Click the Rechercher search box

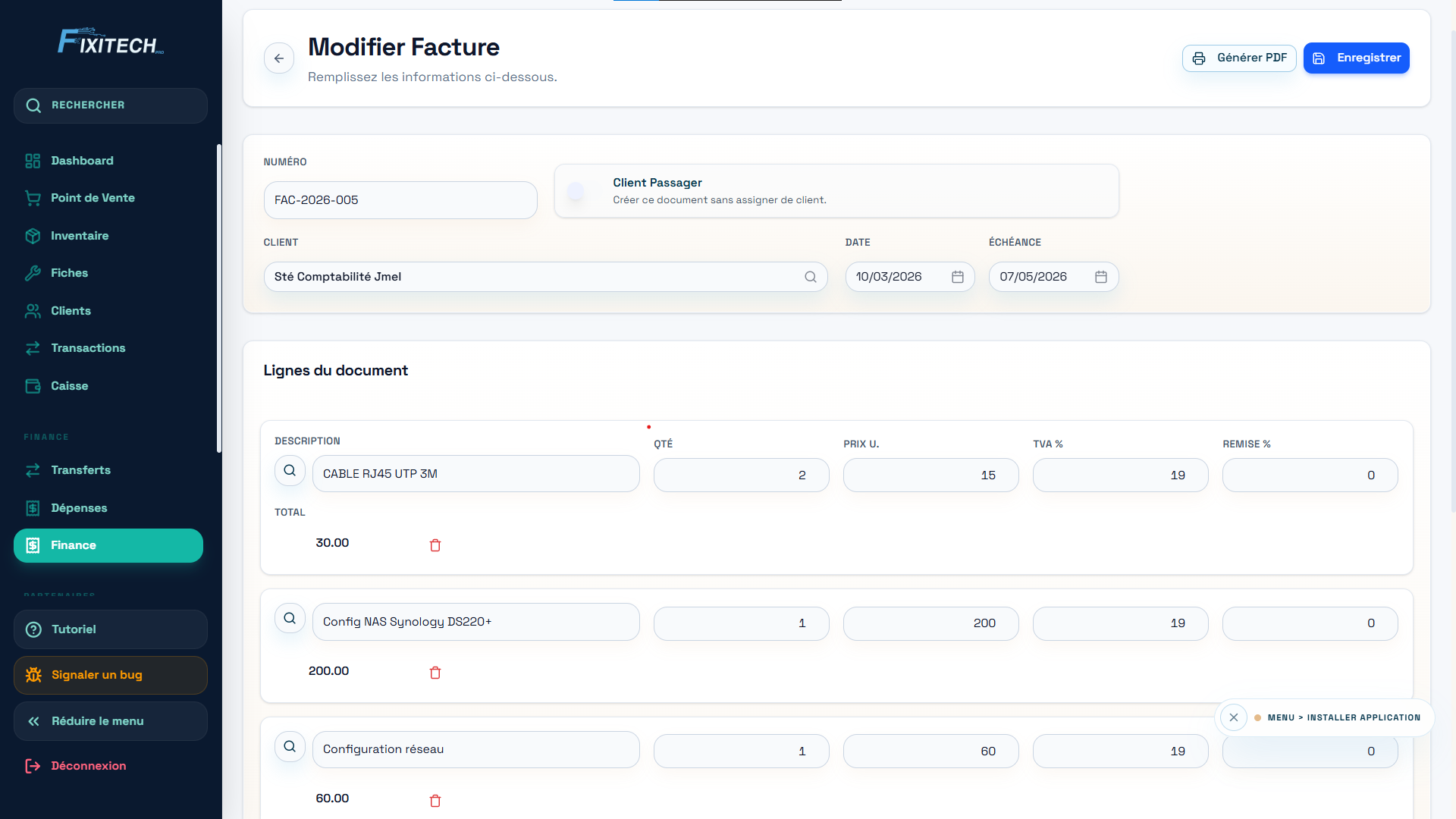point(111,105)
